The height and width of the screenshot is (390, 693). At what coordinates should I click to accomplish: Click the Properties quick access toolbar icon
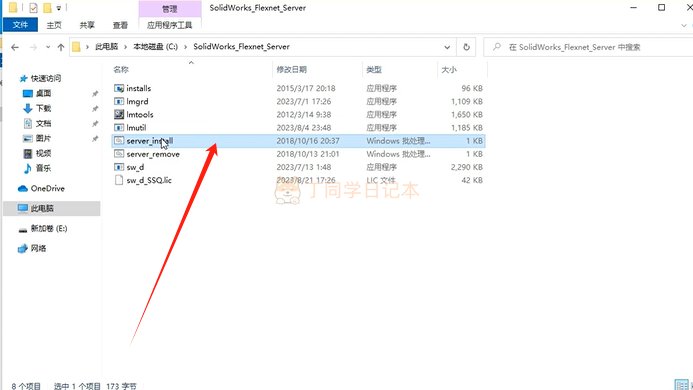tap(34, 8)
